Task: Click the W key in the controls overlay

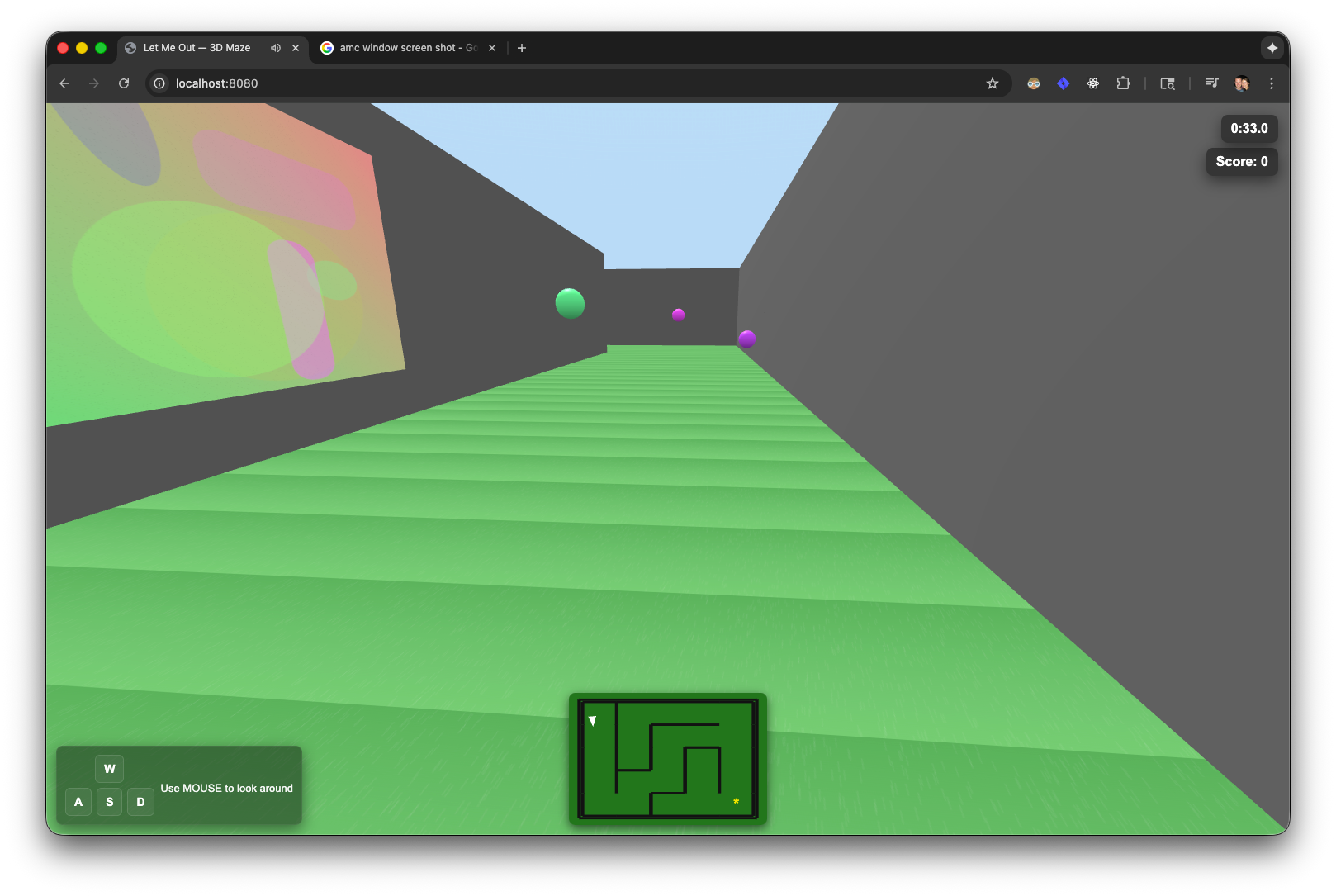Action: click(109, 769)
